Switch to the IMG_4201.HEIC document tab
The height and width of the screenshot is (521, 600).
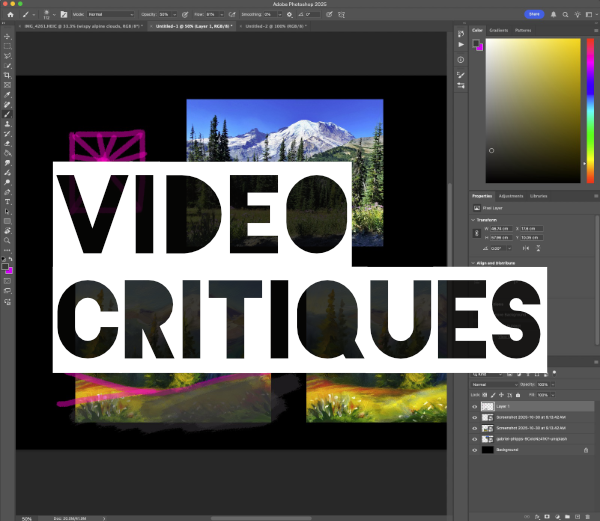81,26
